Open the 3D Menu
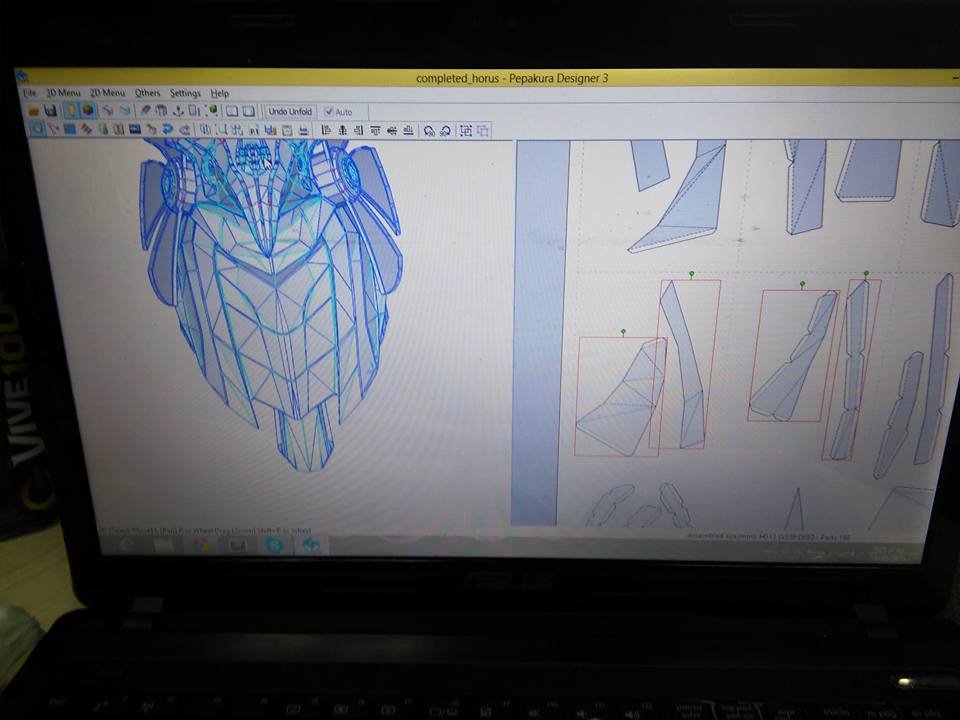Screen dimensions: 960x720 coord(63,93)
